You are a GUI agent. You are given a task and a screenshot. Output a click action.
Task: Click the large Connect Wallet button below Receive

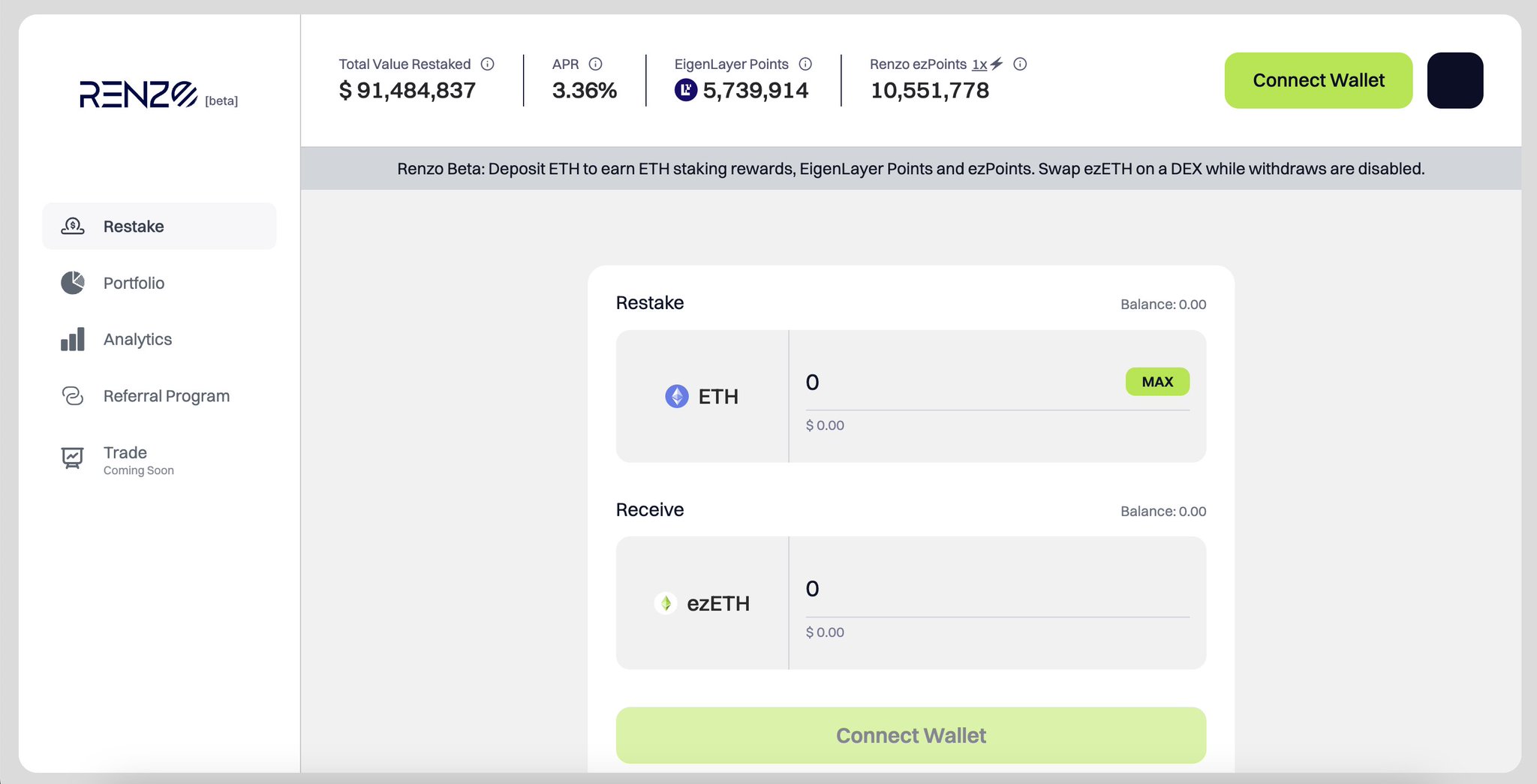(911, 735)
